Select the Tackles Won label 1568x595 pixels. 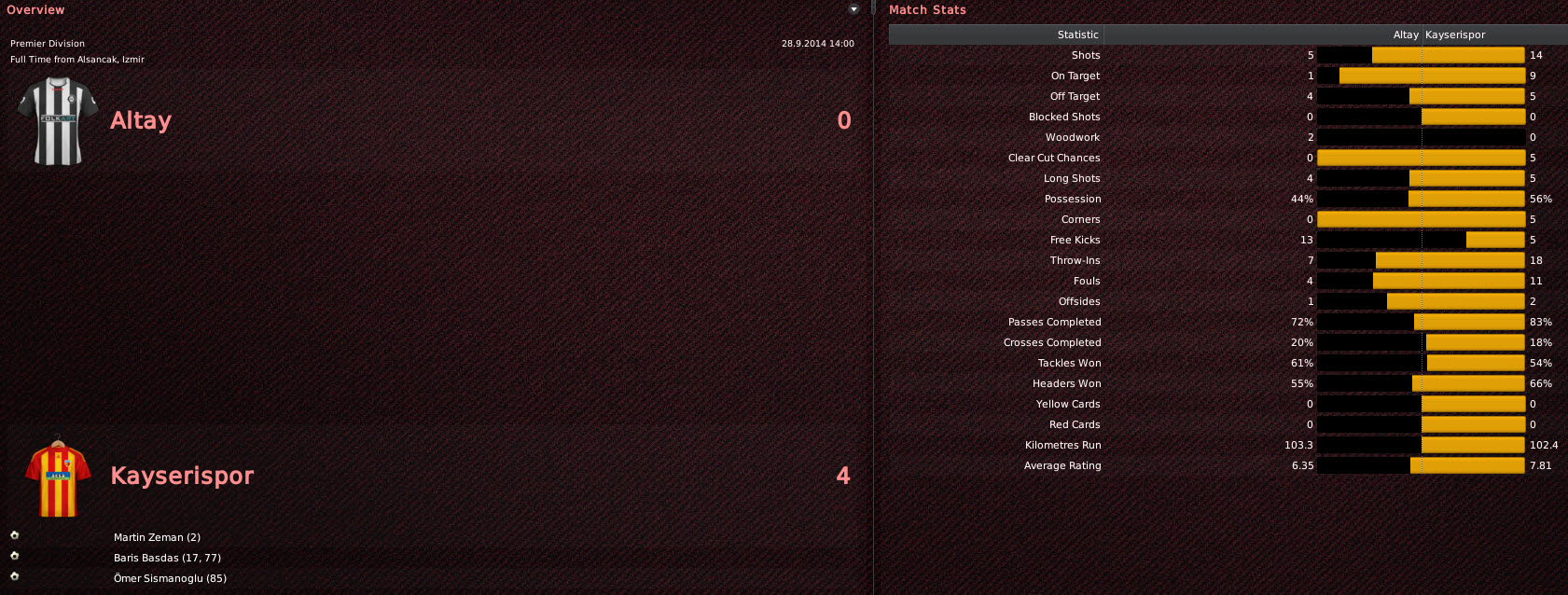coord(1070,363)
